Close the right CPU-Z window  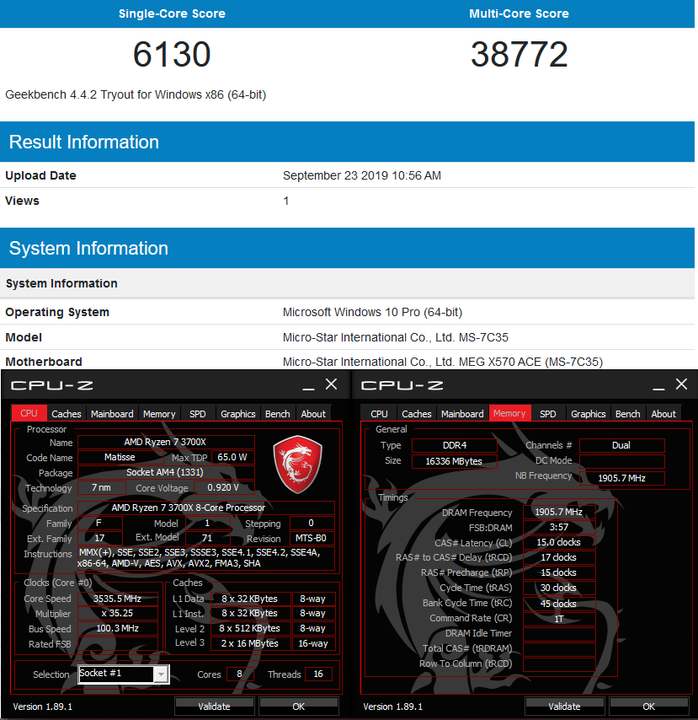681,384
